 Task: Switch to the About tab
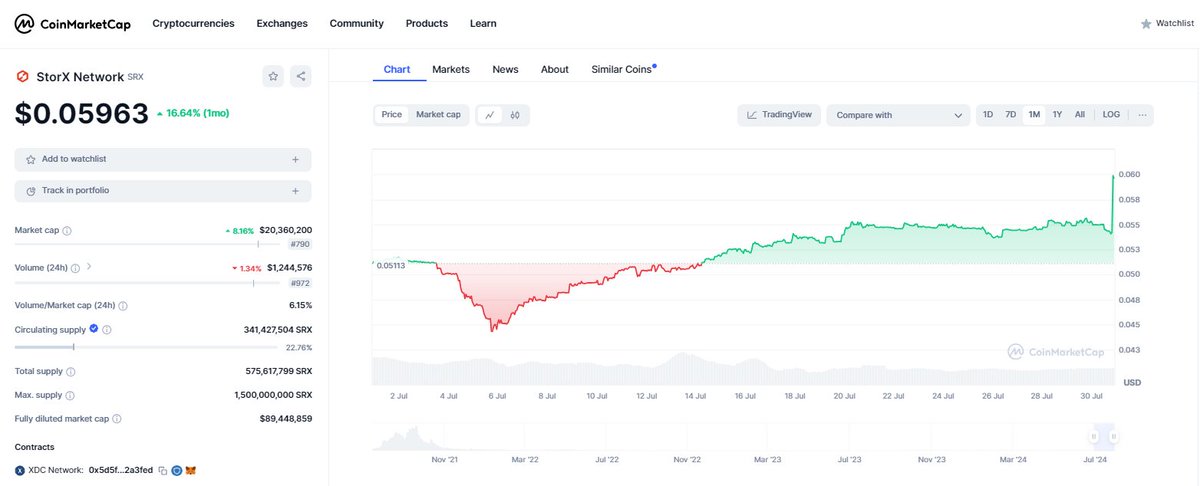coord(555,69)
